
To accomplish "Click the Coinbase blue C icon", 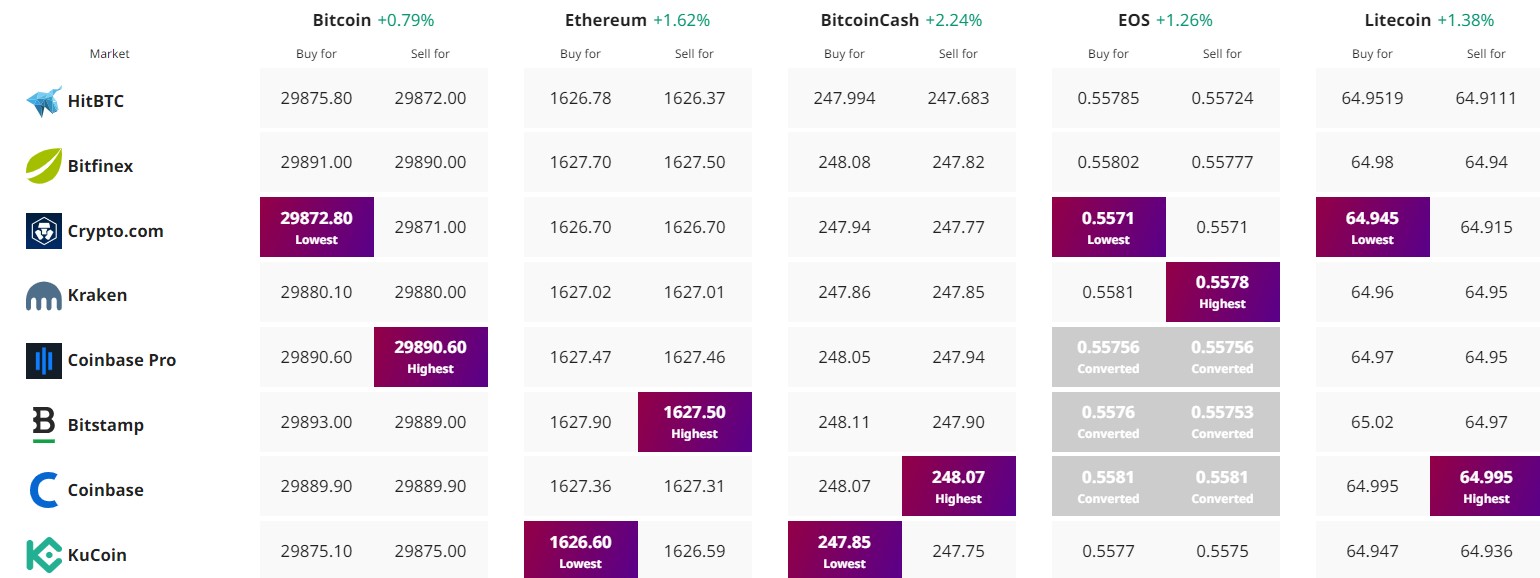I will pos(44,490).
